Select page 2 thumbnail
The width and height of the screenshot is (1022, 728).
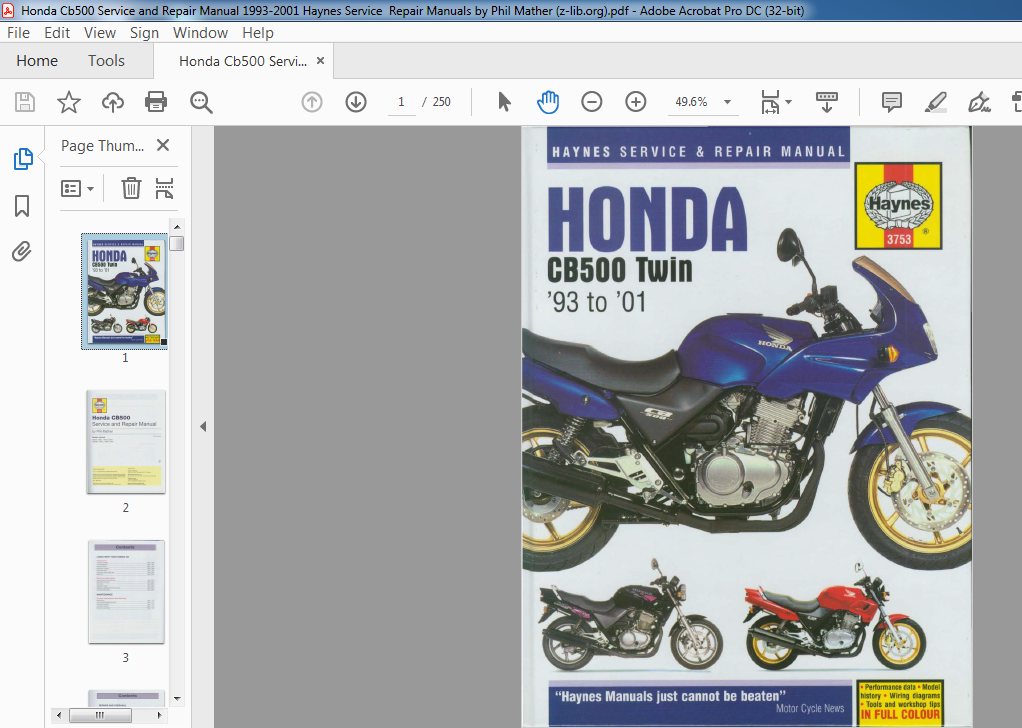click(x=126, y=442)
